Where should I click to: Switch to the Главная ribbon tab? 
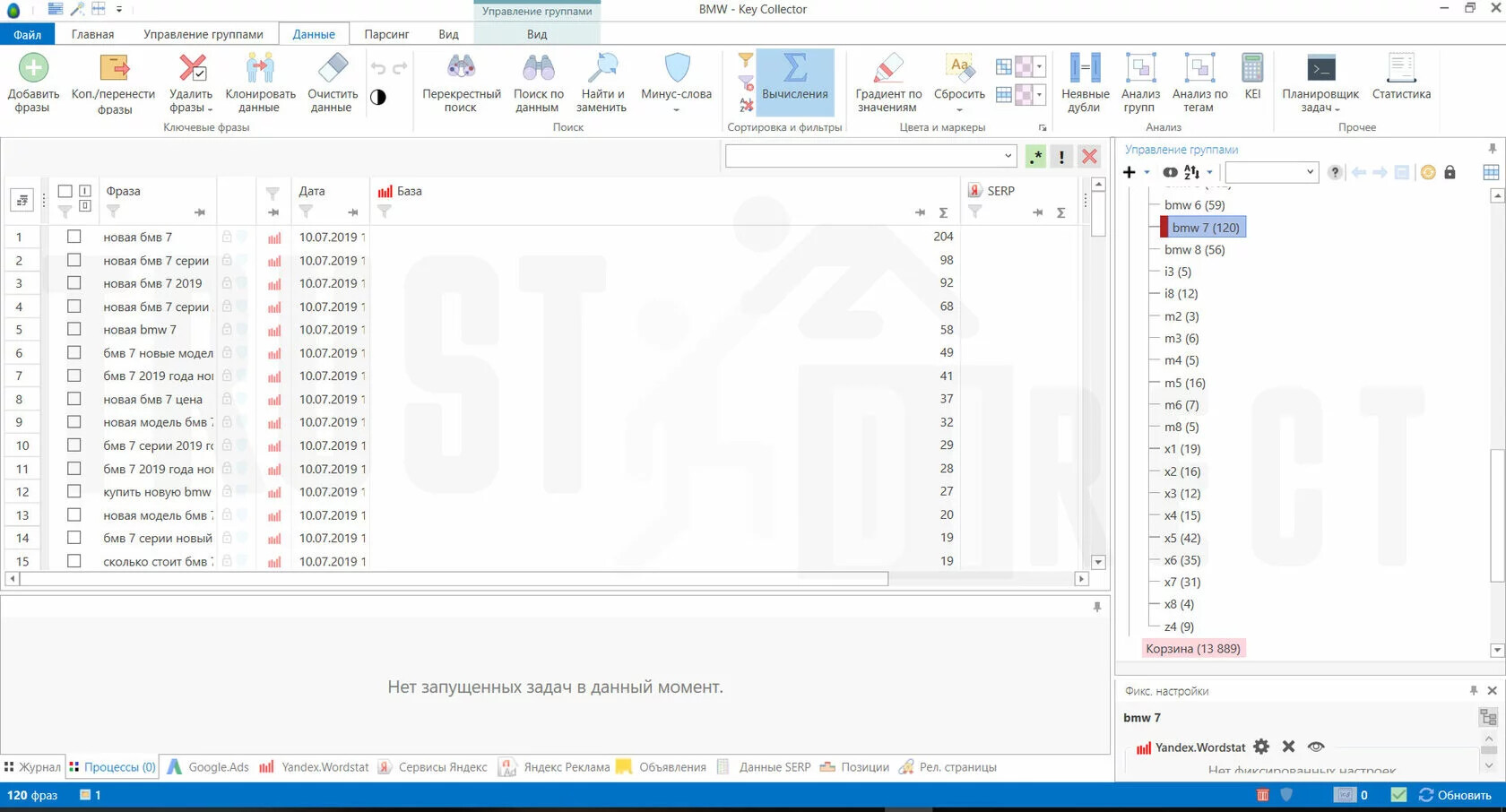pyautogui.click(x=92, y=34)
